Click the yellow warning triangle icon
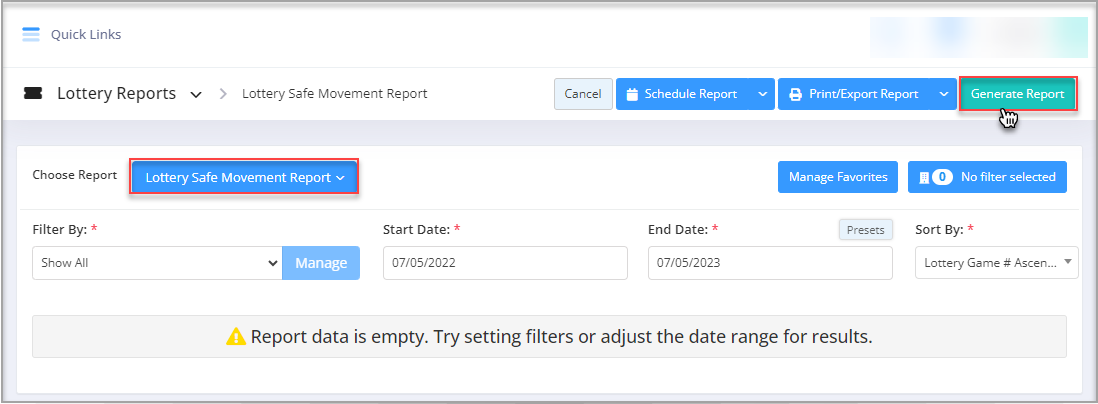Screen dimensions: 1098x404 click(x=236, y=337)
